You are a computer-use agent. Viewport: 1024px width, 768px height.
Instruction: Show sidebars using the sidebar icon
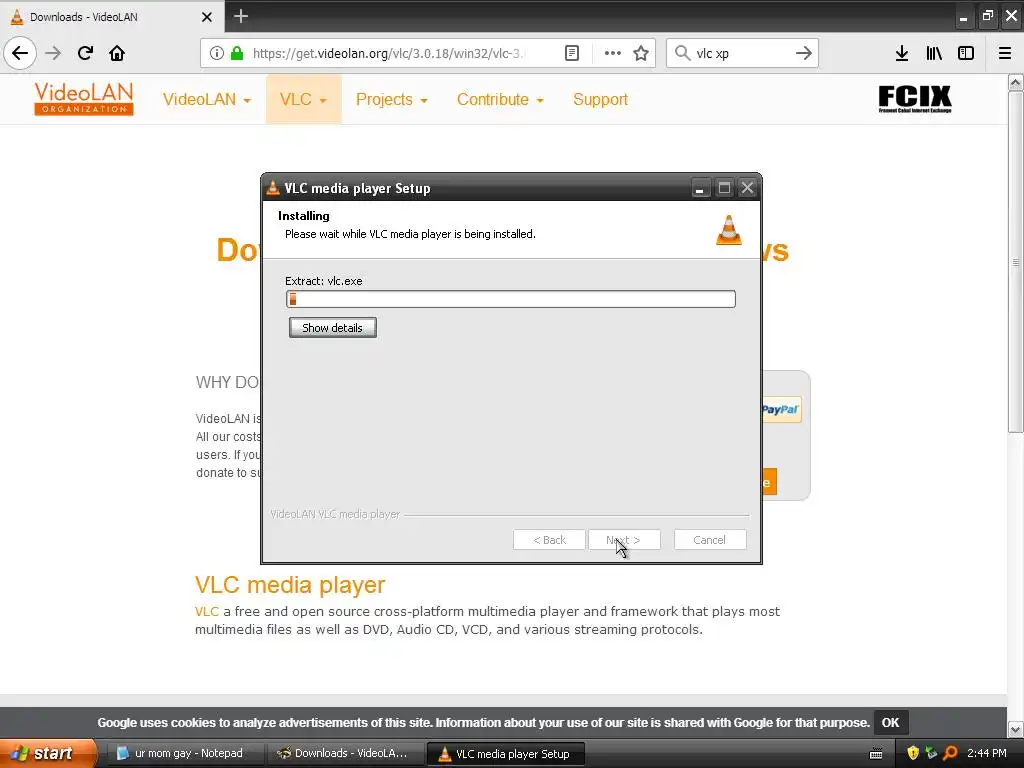pyautogui.click(x=966, y=53)
